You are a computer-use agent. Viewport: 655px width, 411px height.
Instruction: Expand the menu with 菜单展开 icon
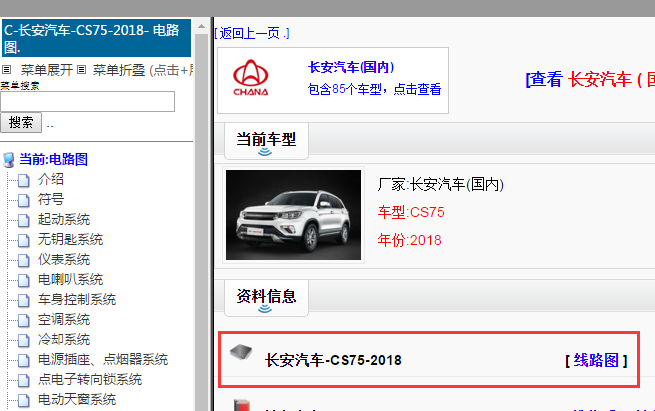click(x=6, y=69)
